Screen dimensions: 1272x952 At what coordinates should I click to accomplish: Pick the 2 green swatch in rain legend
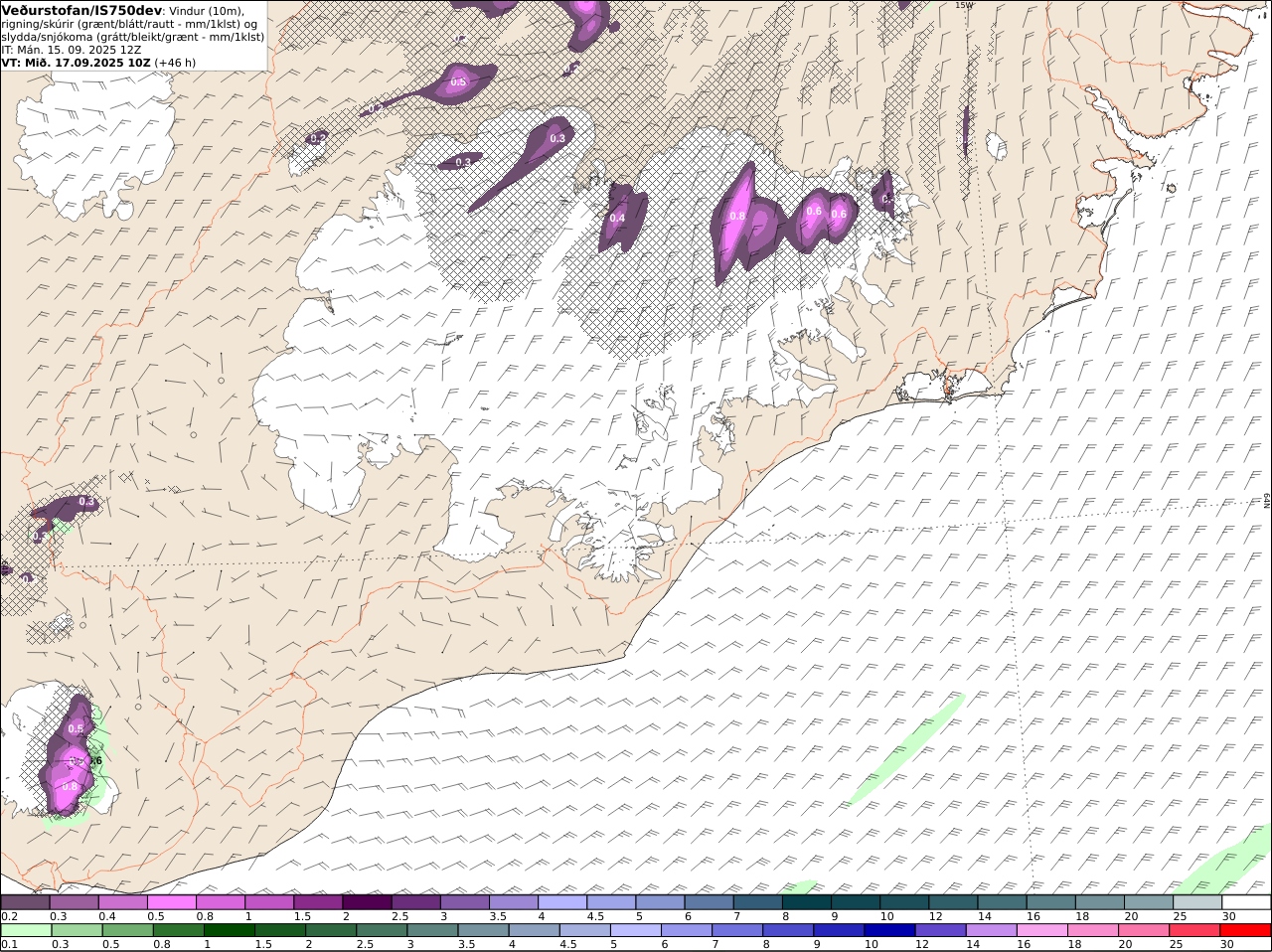pyautogui.click(x=331, y=931)
